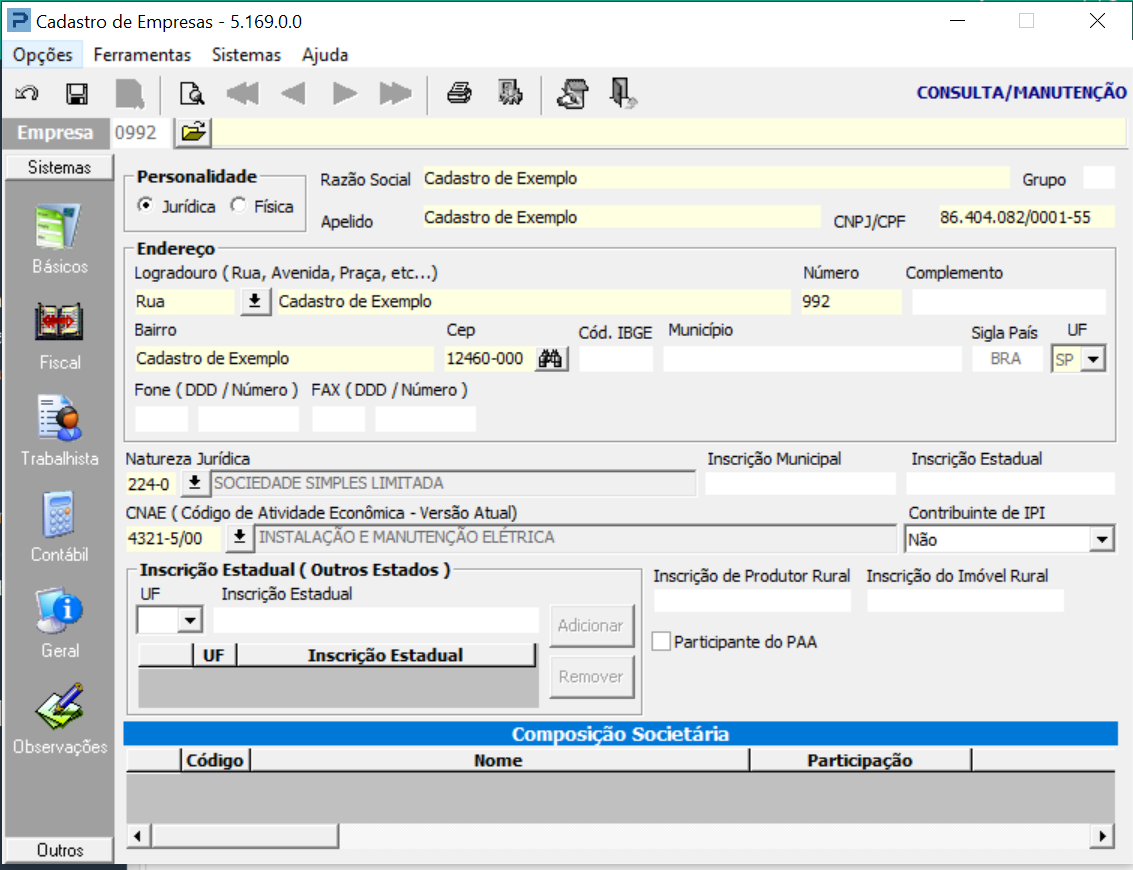Image resolution: width=1133 pixels, height=870 pixels.
Task: Click the Natureza Jurídica code 224-0 field
Action: click(x=151, y=483)
